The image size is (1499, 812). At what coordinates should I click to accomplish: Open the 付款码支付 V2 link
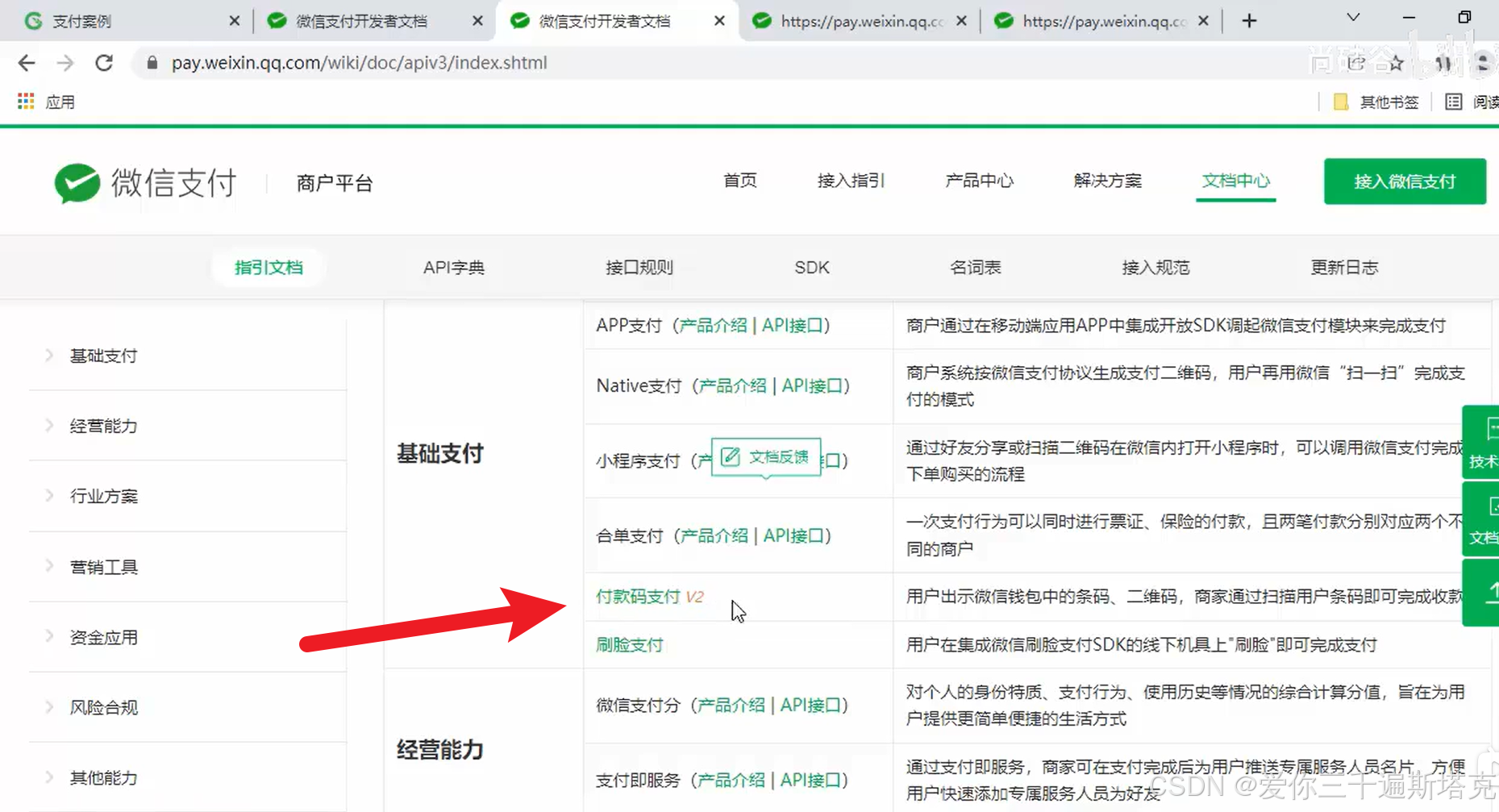(650, 597)
